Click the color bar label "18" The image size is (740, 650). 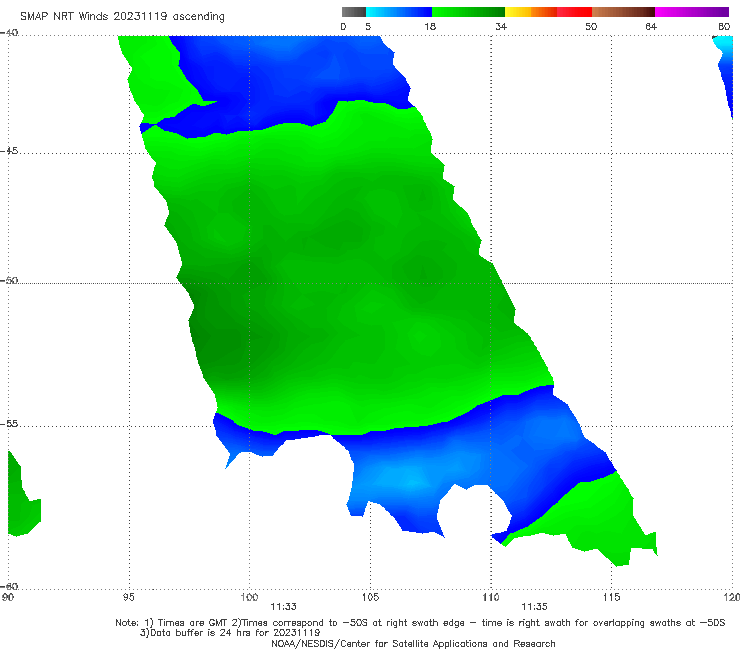point(430,26)
